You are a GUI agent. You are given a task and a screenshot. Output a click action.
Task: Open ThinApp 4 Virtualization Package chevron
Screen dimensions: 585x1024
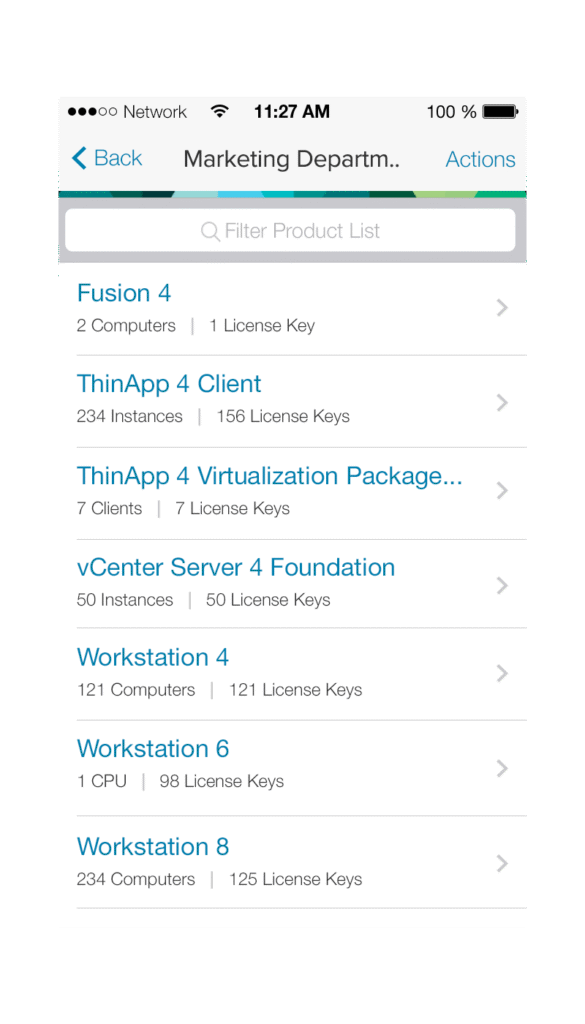pyautogui.click(x=502, y=490)
